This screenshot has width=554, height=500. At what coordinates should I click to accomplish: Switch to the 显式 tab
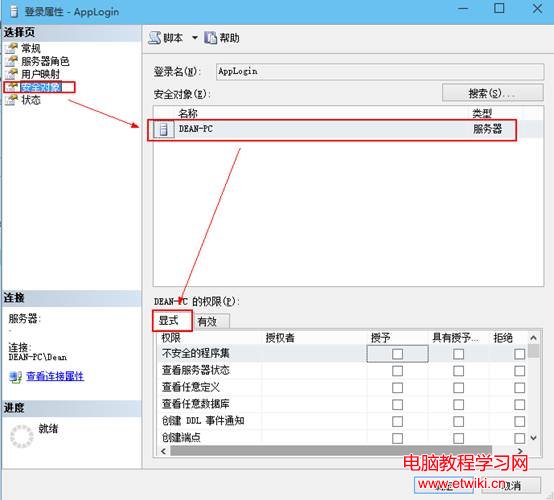172,321
